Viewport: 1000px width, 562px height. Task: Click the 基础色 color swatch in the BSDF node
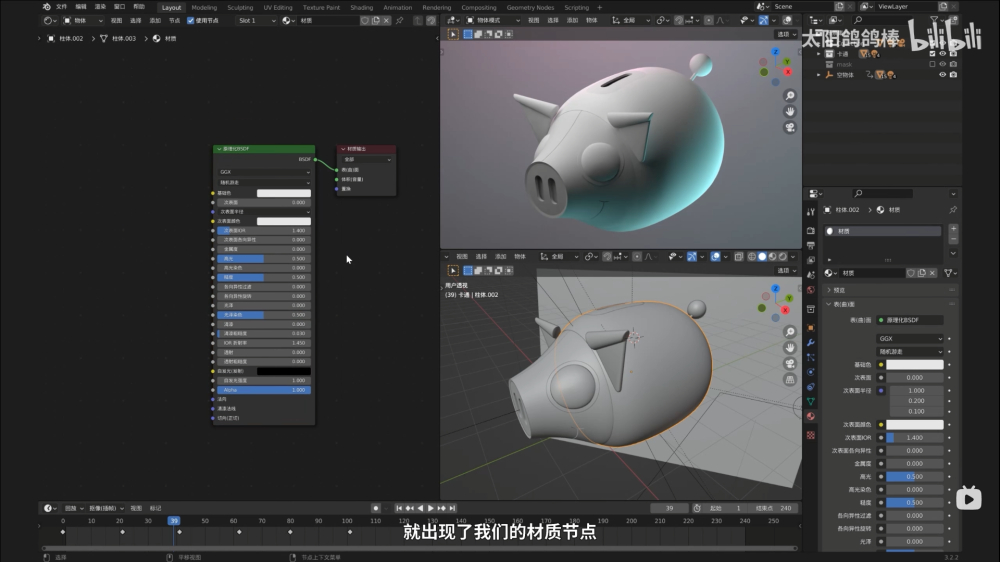point(284,193)
